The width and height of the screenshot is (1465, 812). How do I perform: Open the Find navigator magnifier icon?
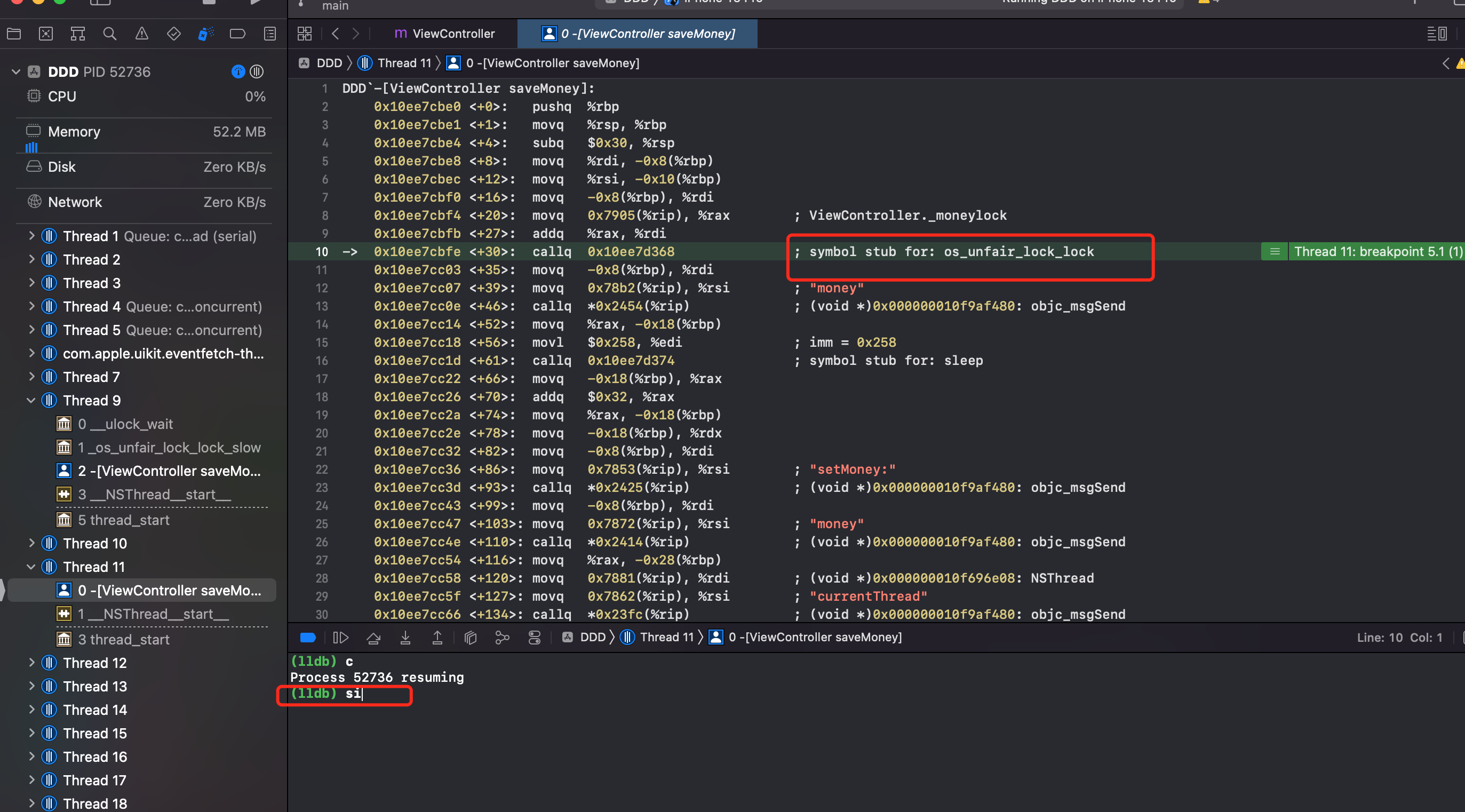pyautogui.click(x=110, y=34)
